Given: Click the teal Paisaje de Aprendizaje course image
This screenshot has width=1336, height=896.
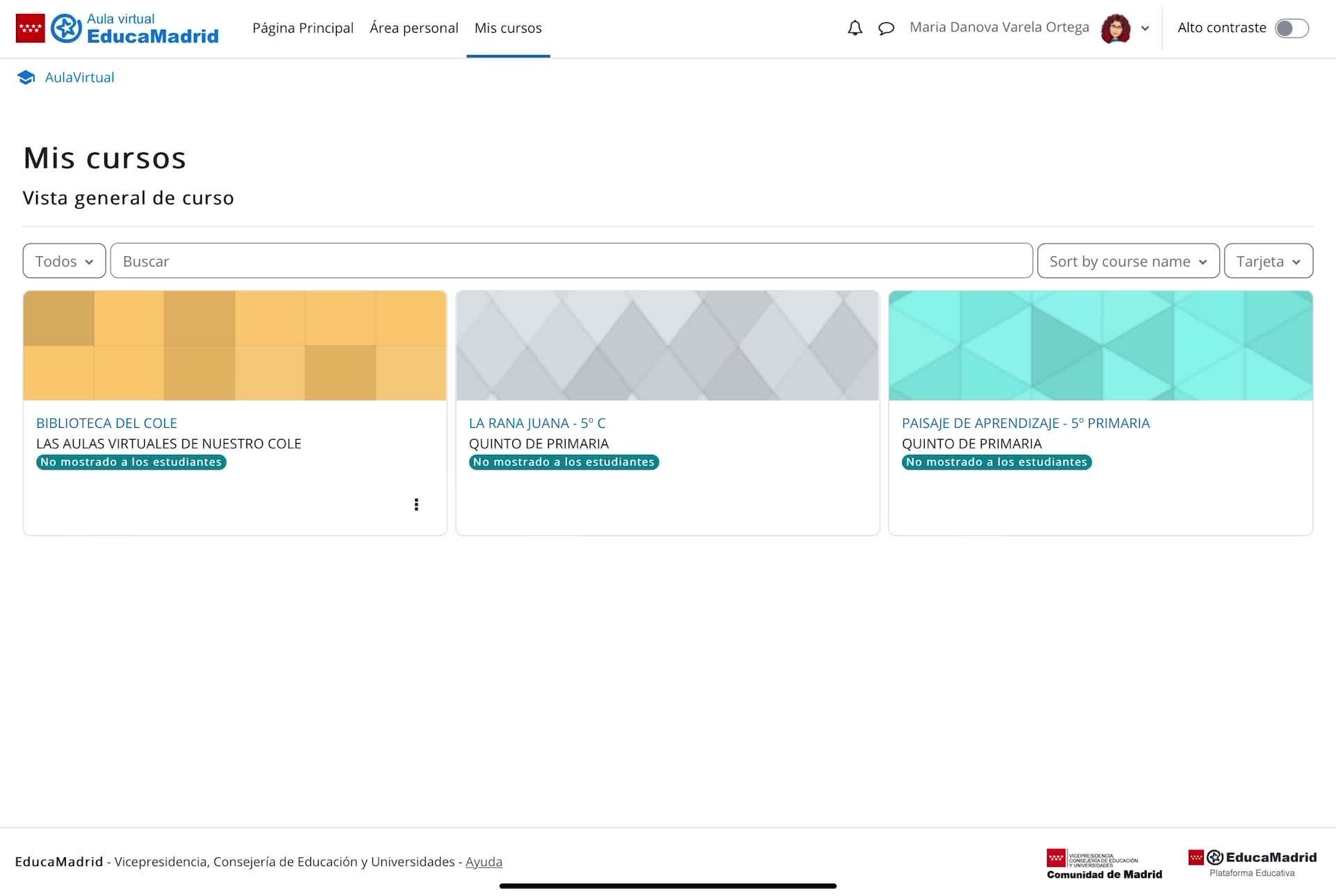Looking at the screenshot, I should click(1100, 345).
